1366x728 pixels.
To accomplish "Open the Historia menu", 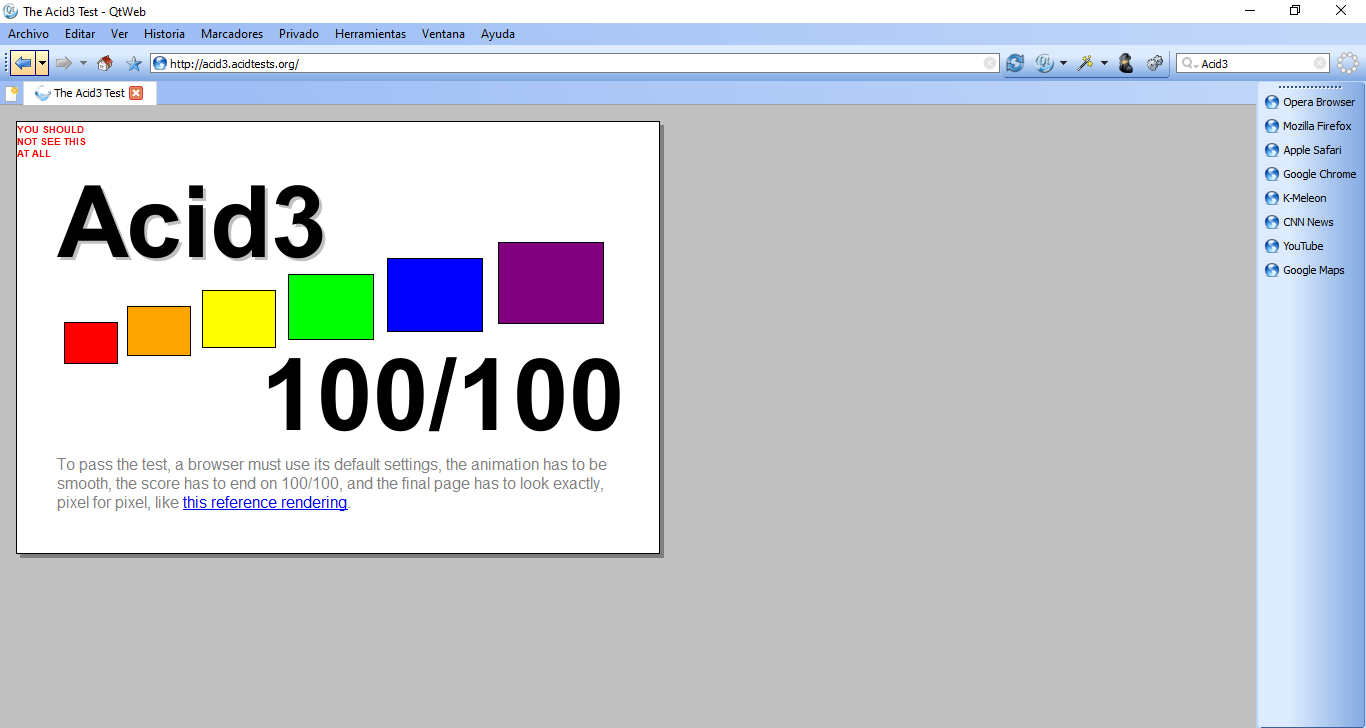I will point(164,34).
